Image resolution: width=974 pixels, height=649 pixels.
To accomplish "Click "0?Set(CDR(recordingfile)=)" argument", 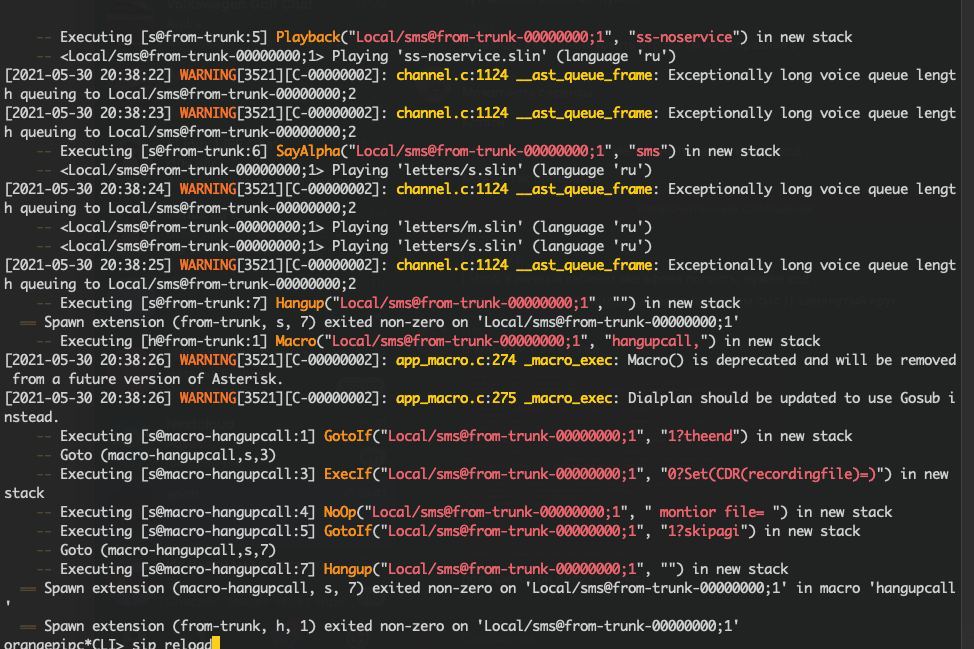I will click(x=772, y=474).
